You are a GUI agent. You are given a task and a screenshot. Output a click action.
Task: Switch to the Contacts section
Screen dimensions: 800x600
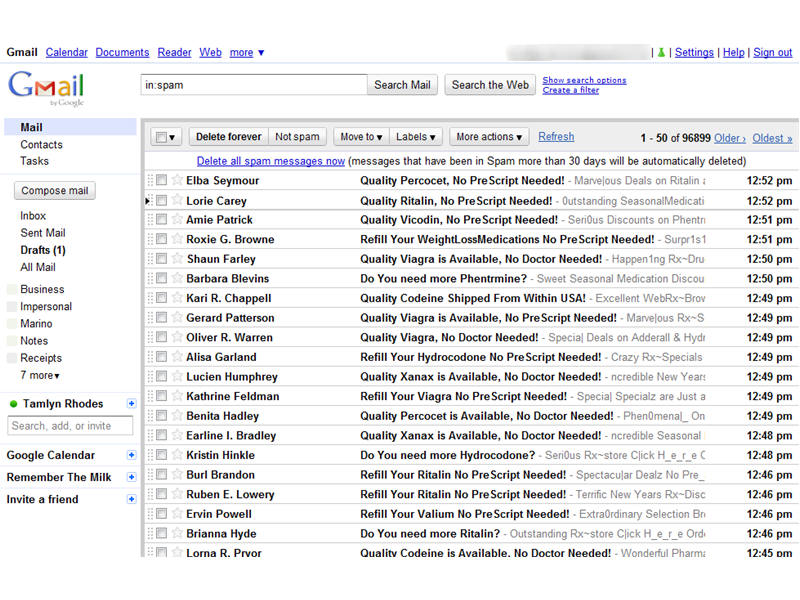point(41,144)
